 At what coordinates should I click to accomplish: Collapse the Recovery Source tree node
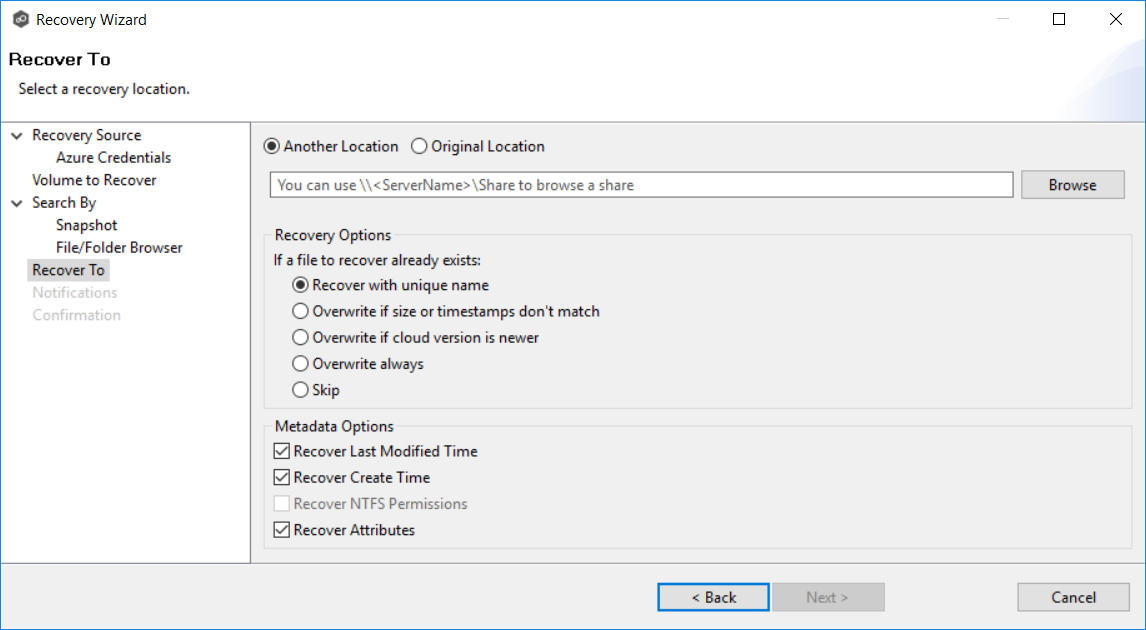(x=17, y=136)
